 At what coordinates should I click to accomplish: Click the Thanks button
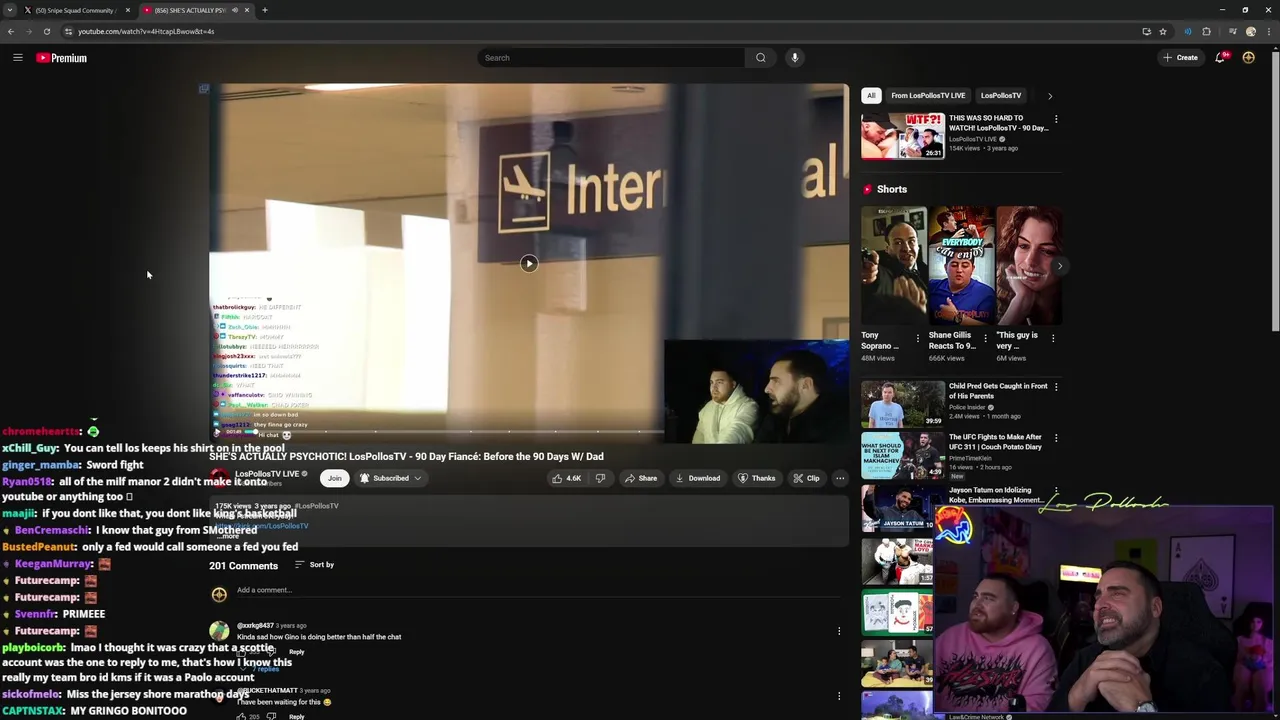click(x=757, y=478)
